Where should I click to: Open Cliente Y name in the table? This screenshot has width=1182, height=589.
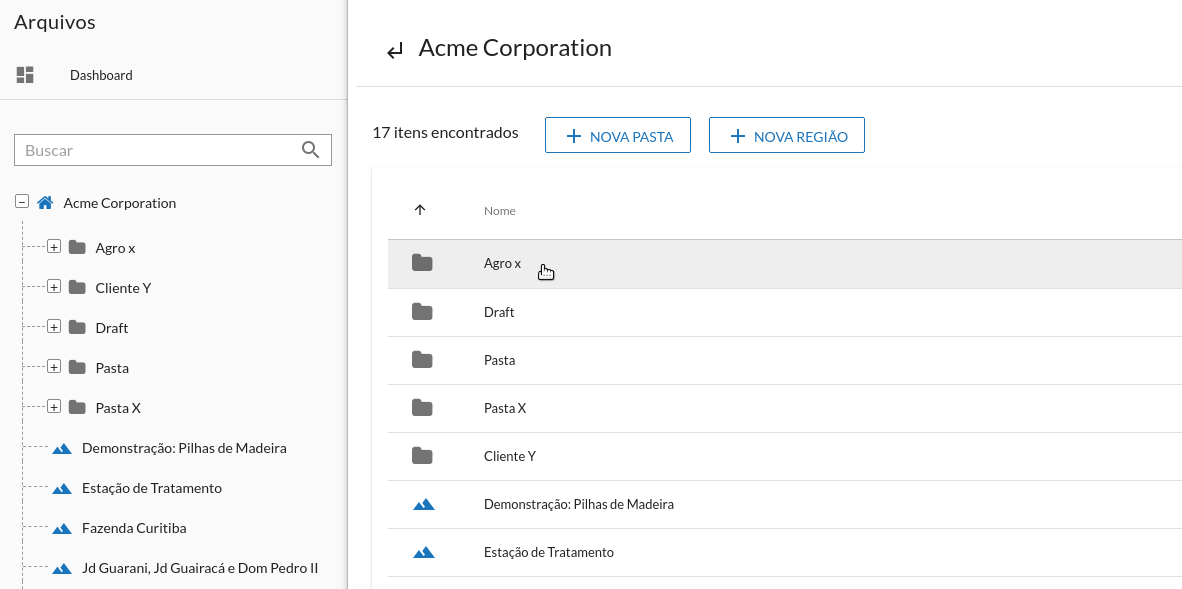click(x=510, y=456)
